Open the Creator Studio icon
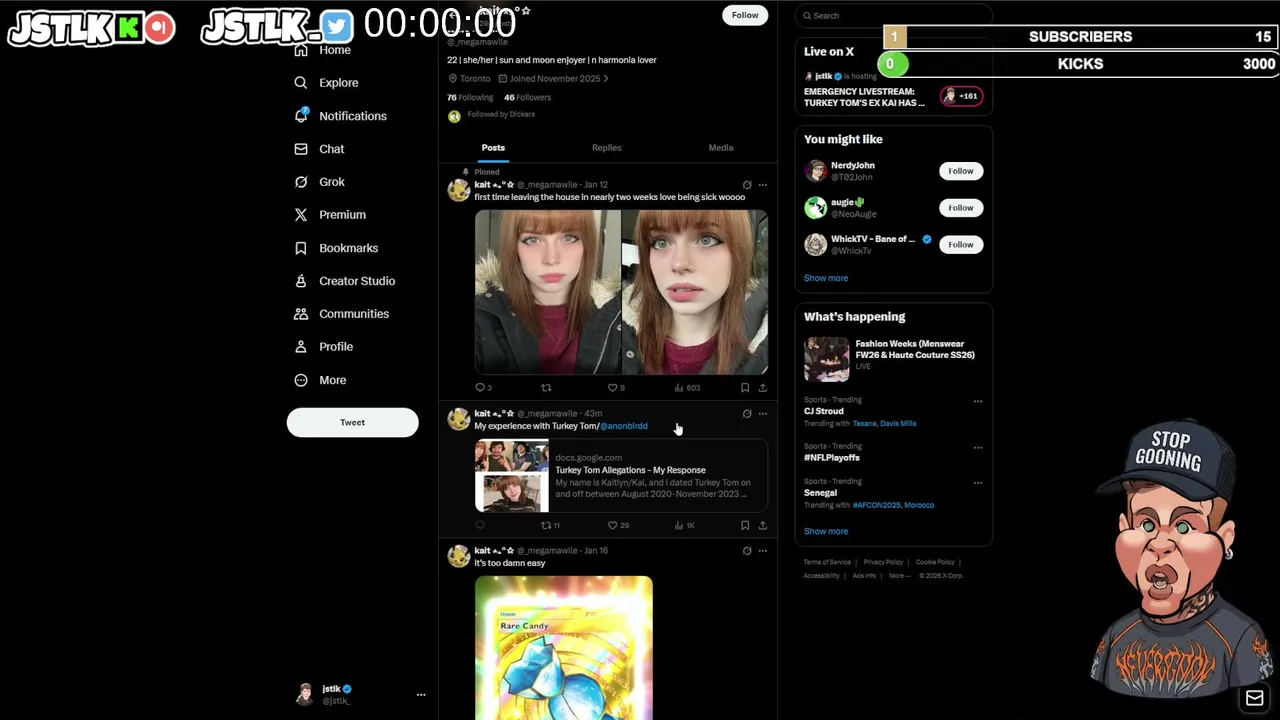 [x=301, y=281]
